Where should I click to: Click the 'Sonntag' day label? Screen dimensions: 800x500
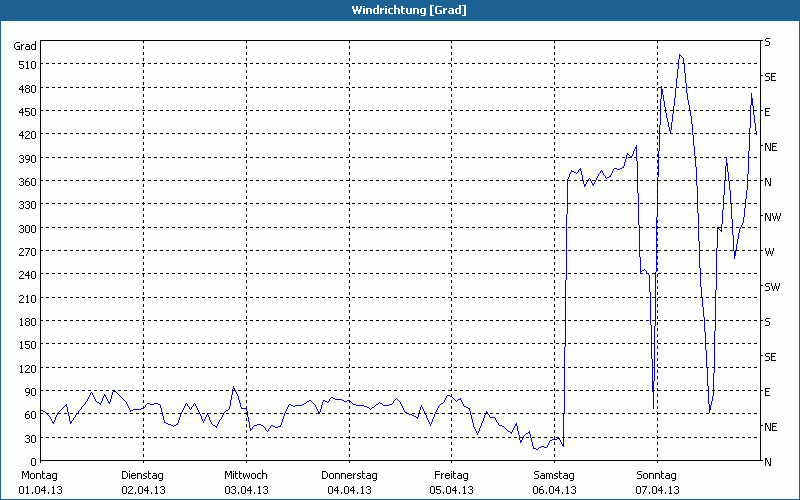(657, 476)
